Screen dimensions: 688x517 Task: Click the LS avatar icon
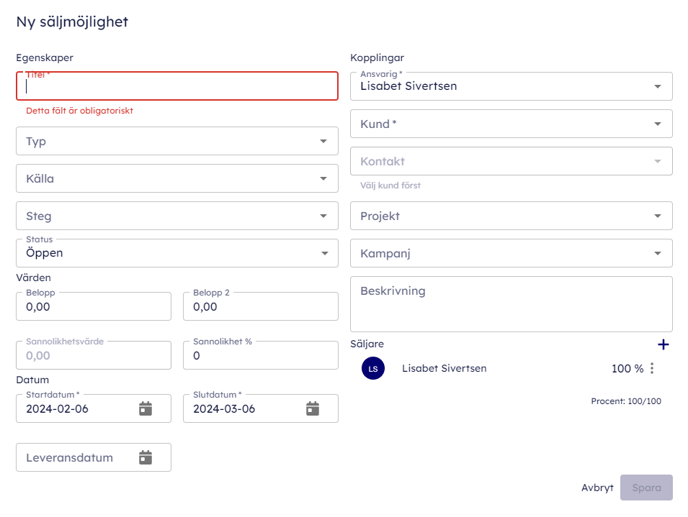point(373,369)
